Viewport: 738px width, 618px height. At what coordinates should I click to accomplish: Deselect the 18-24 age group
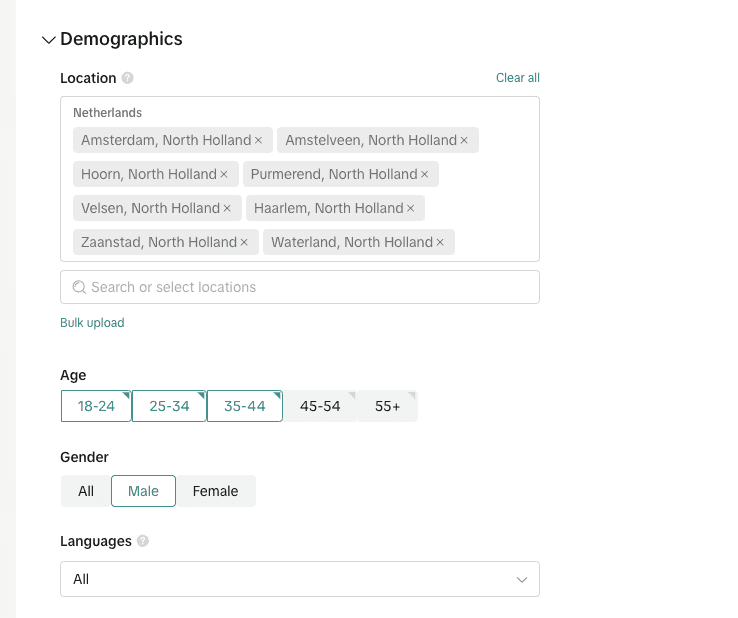96,406
